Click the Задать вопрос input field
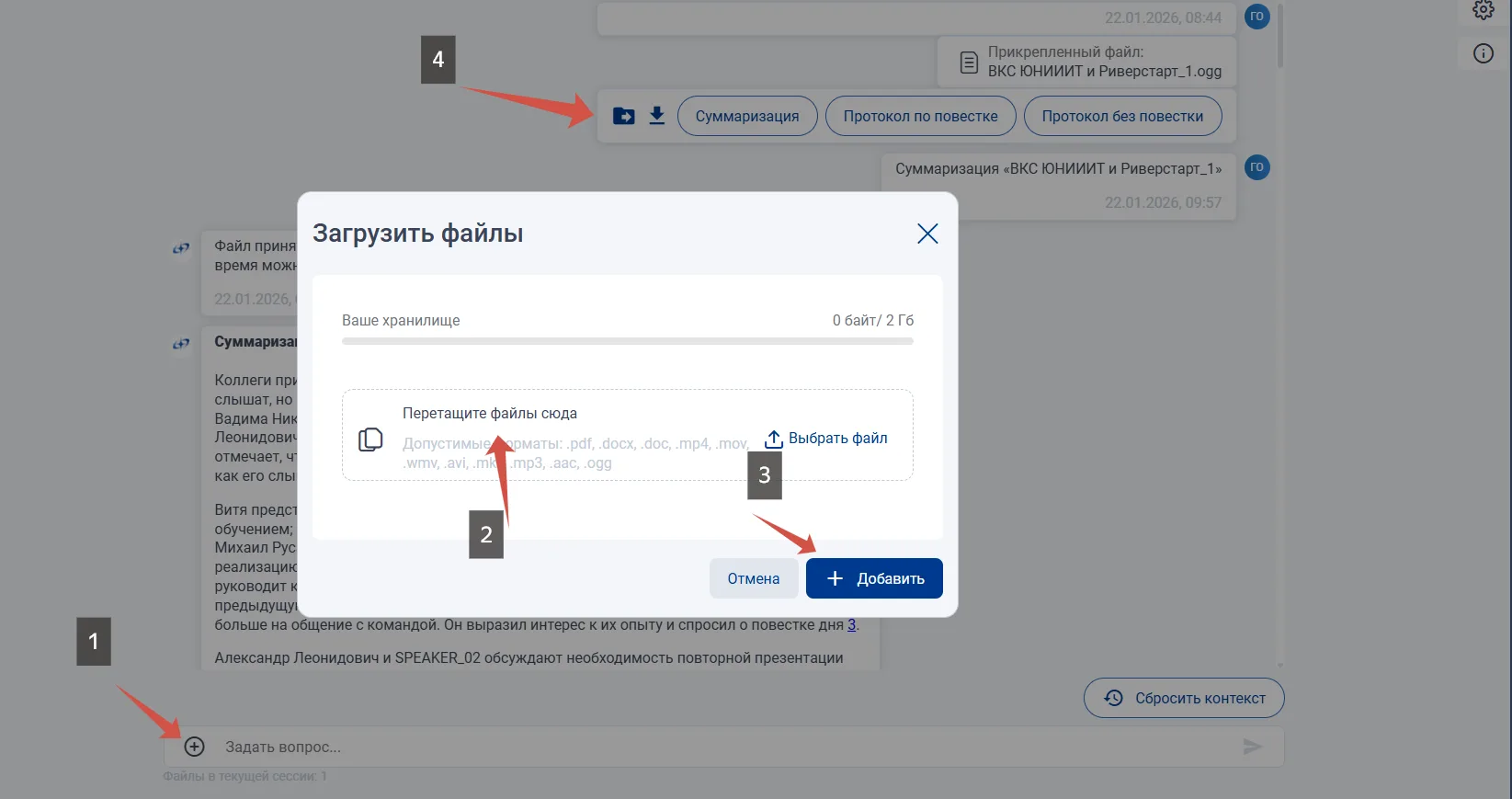Screen dimensions: 1512x799 [x=724, y=747]
